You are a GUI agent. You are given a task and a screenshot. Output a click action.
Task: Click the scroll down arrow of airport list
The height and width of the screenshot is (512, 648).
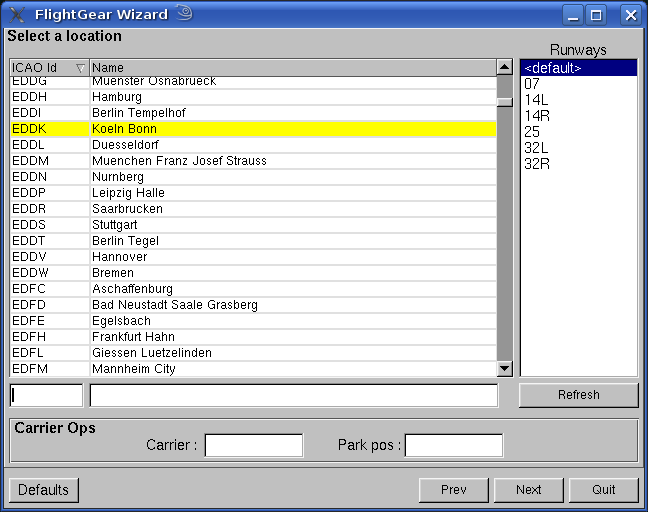pos(505,368)
